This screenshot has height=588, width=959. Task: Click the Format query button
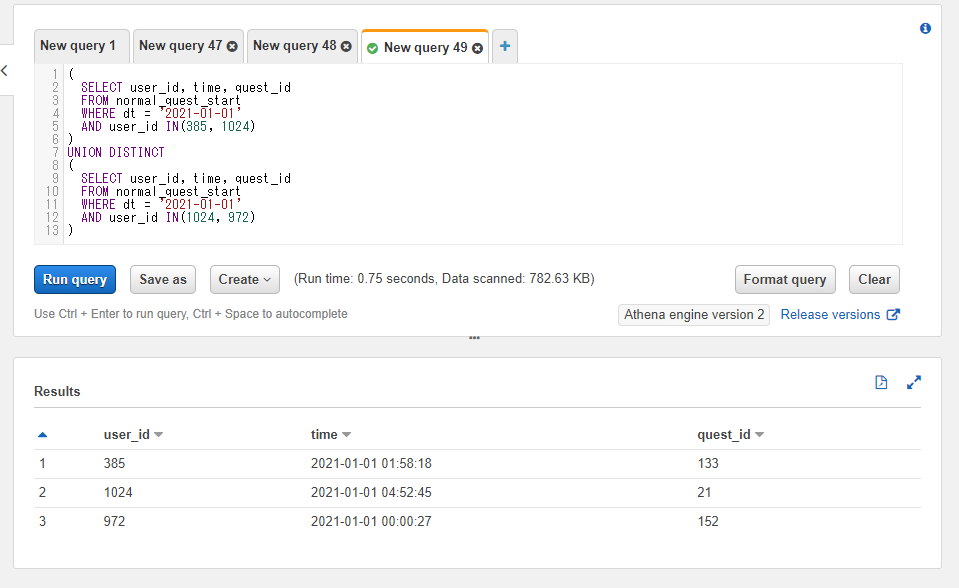coord(785,280)
